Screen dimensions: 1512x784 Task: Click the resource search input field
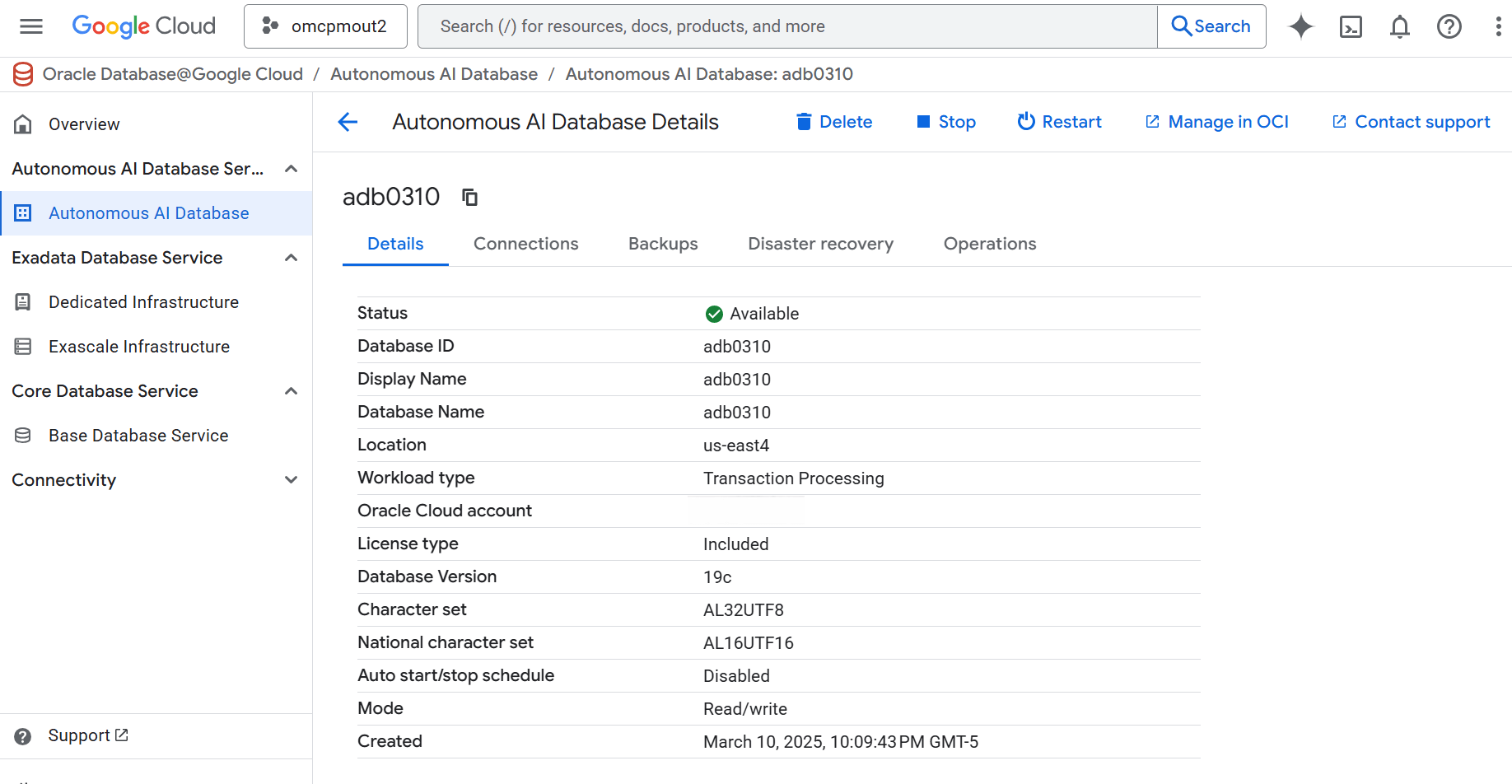(x=782, y=26)
